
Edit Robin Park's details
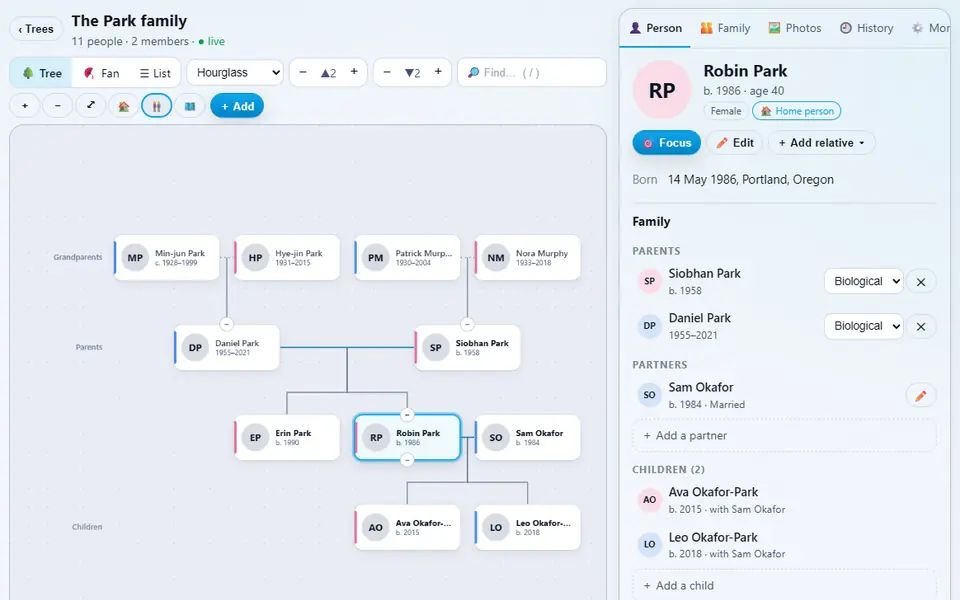click(735, 143)
